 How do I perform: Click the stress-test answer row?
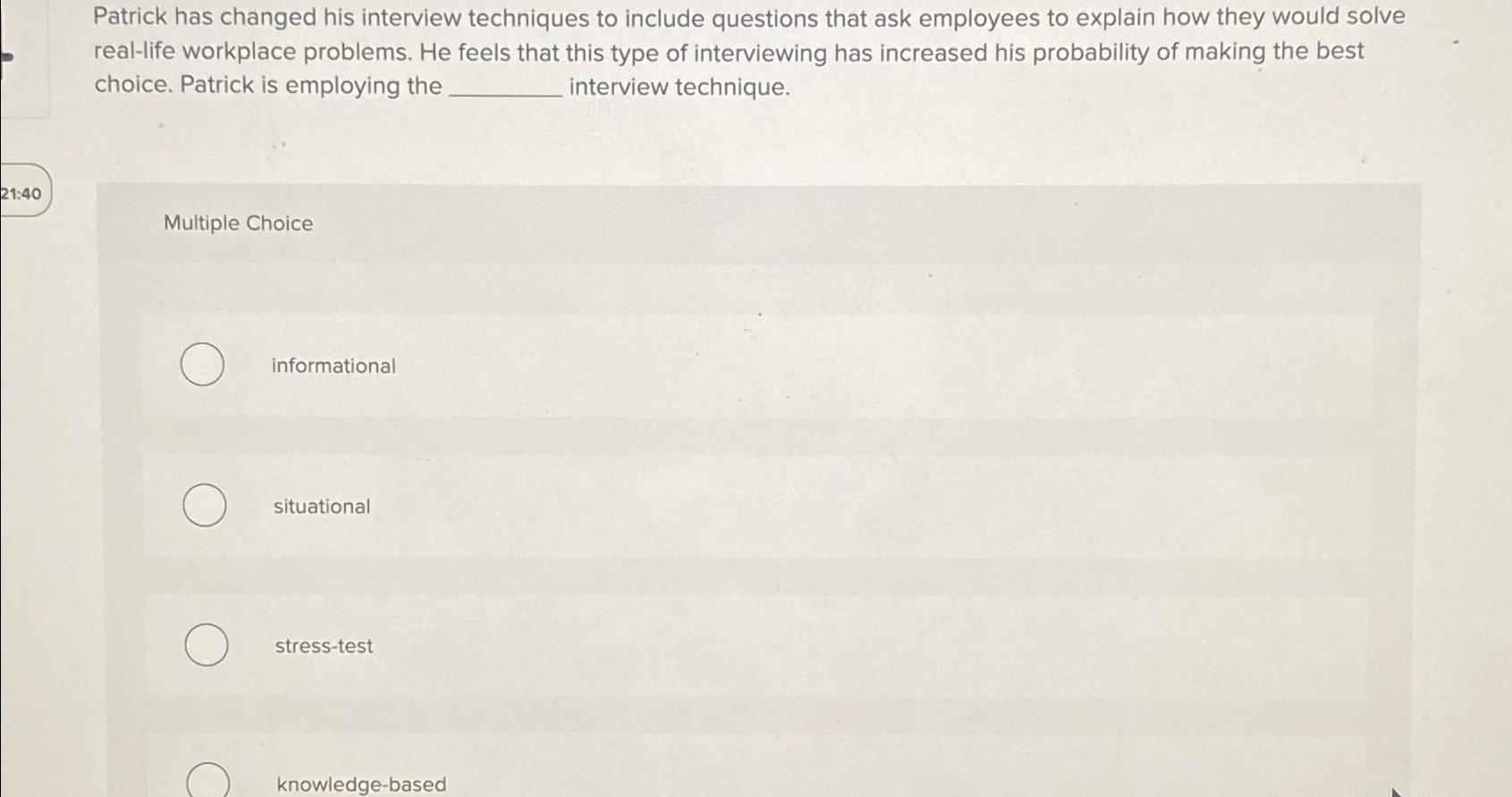click(760, 646)
